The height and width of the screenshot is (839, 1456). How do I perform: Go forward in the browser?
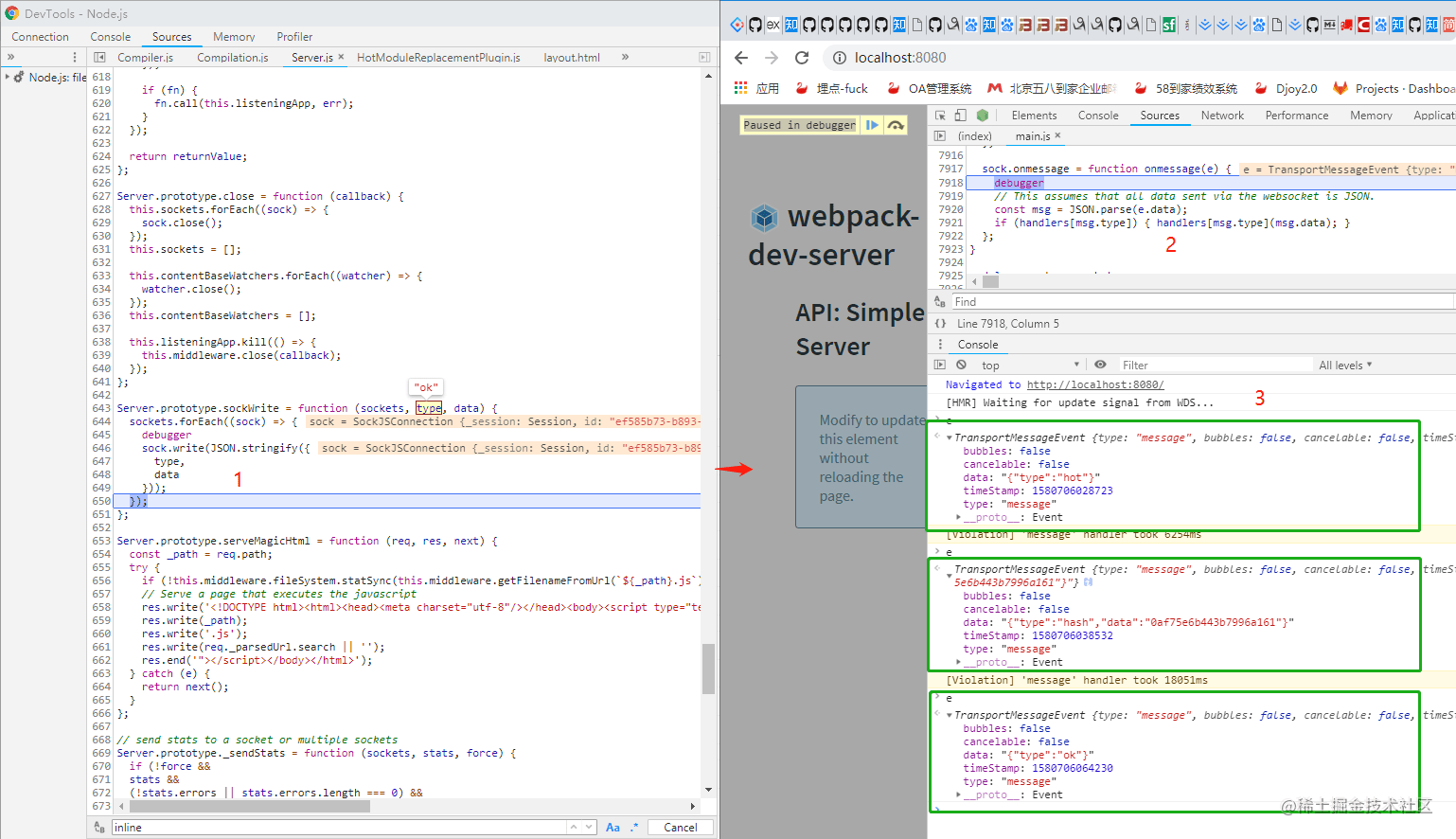[772, 58]
